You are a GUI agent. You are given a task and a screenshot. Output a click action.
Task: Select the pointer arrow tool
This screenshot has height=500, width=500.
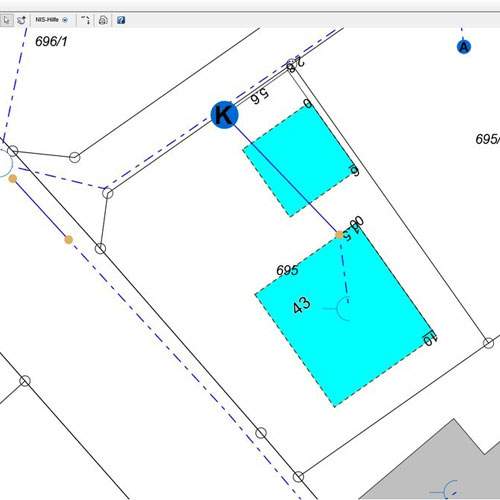[6, 20]
